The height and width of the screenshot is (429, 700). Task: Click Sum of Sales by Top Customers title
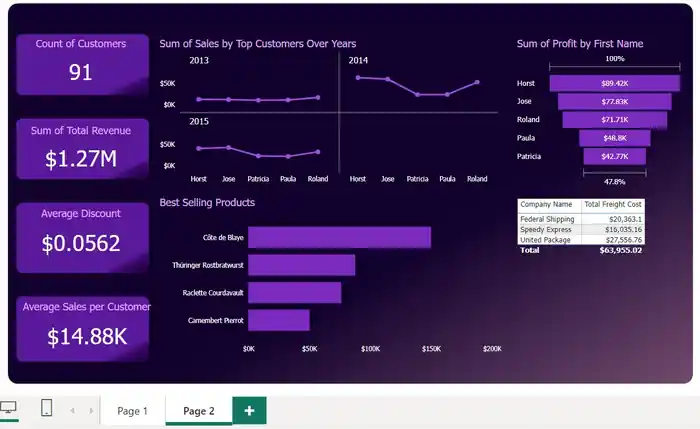pos(258,44)
